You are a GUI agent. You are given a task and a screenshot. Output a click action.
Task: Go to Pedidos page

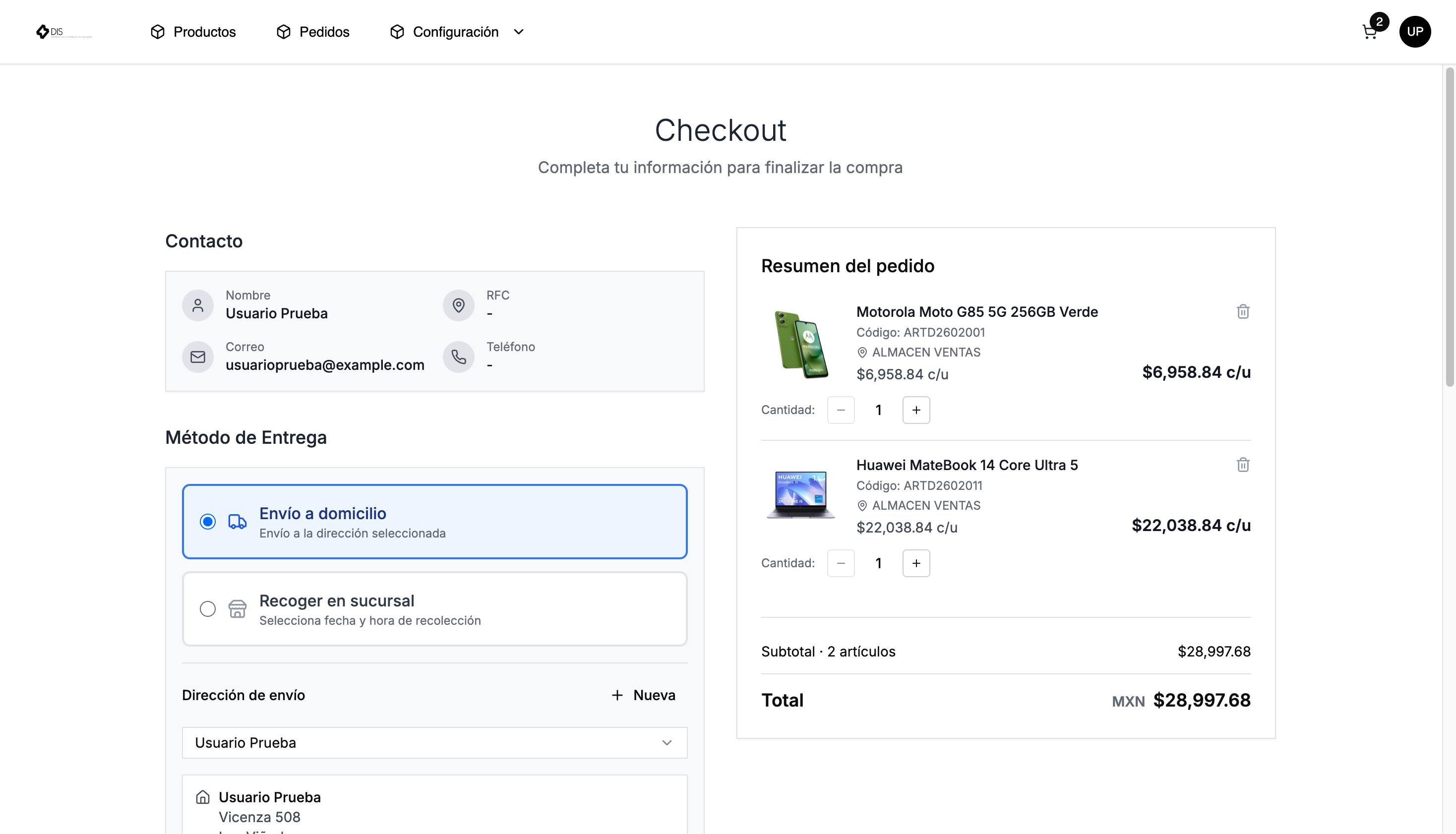(x=324, y=32)
